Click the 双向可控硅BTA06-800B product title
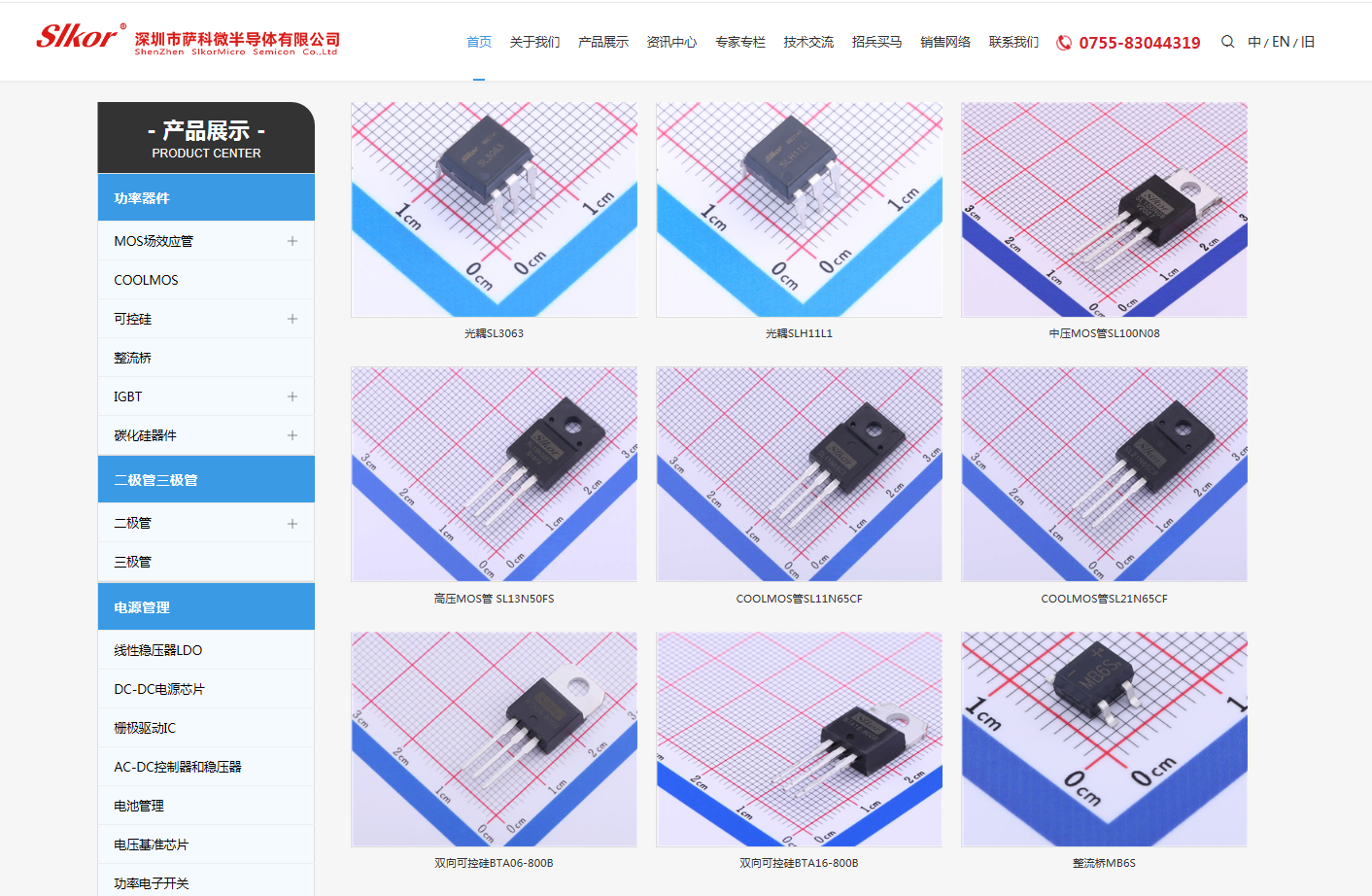 point(494,863)
